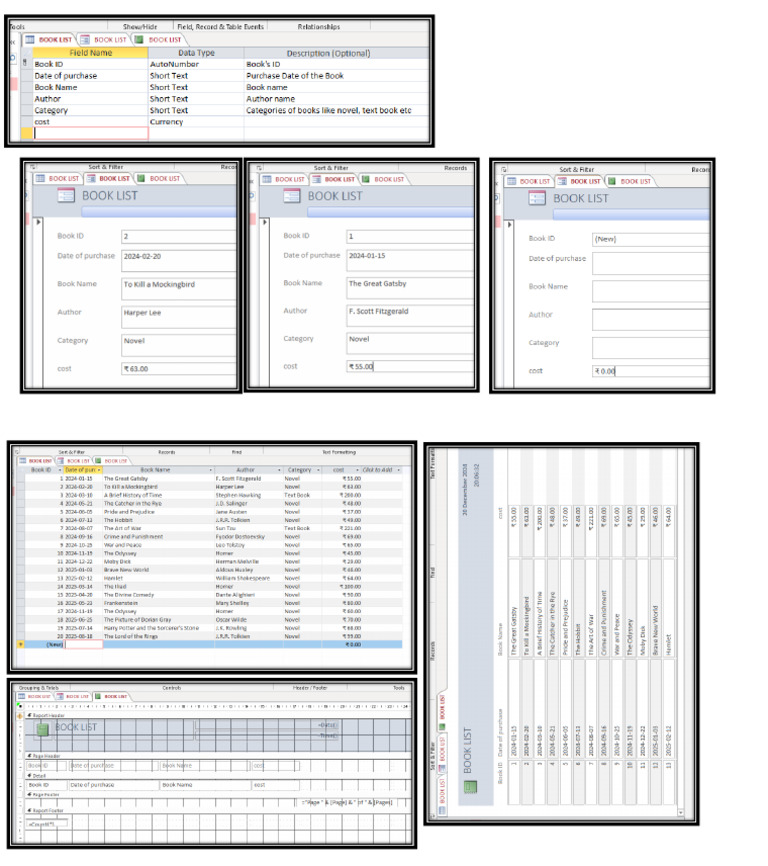Select the 'cost' field name cell
The width and height of the screenshot is (768, 866).
point(91,122)
